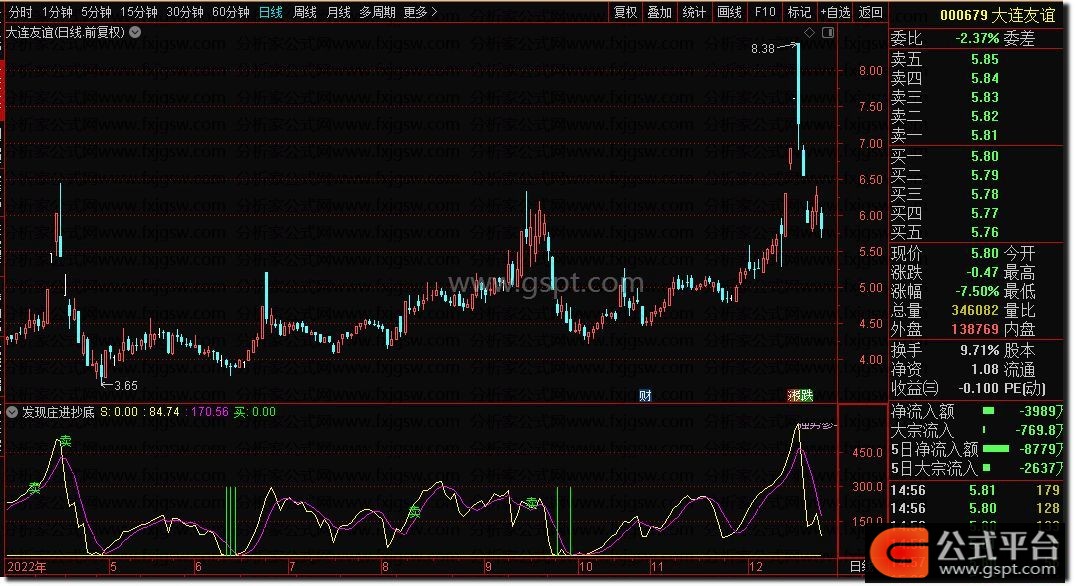1075x586 pixels.
Task: Switch to the 1分钟 period tab
Action: (56, 12)
